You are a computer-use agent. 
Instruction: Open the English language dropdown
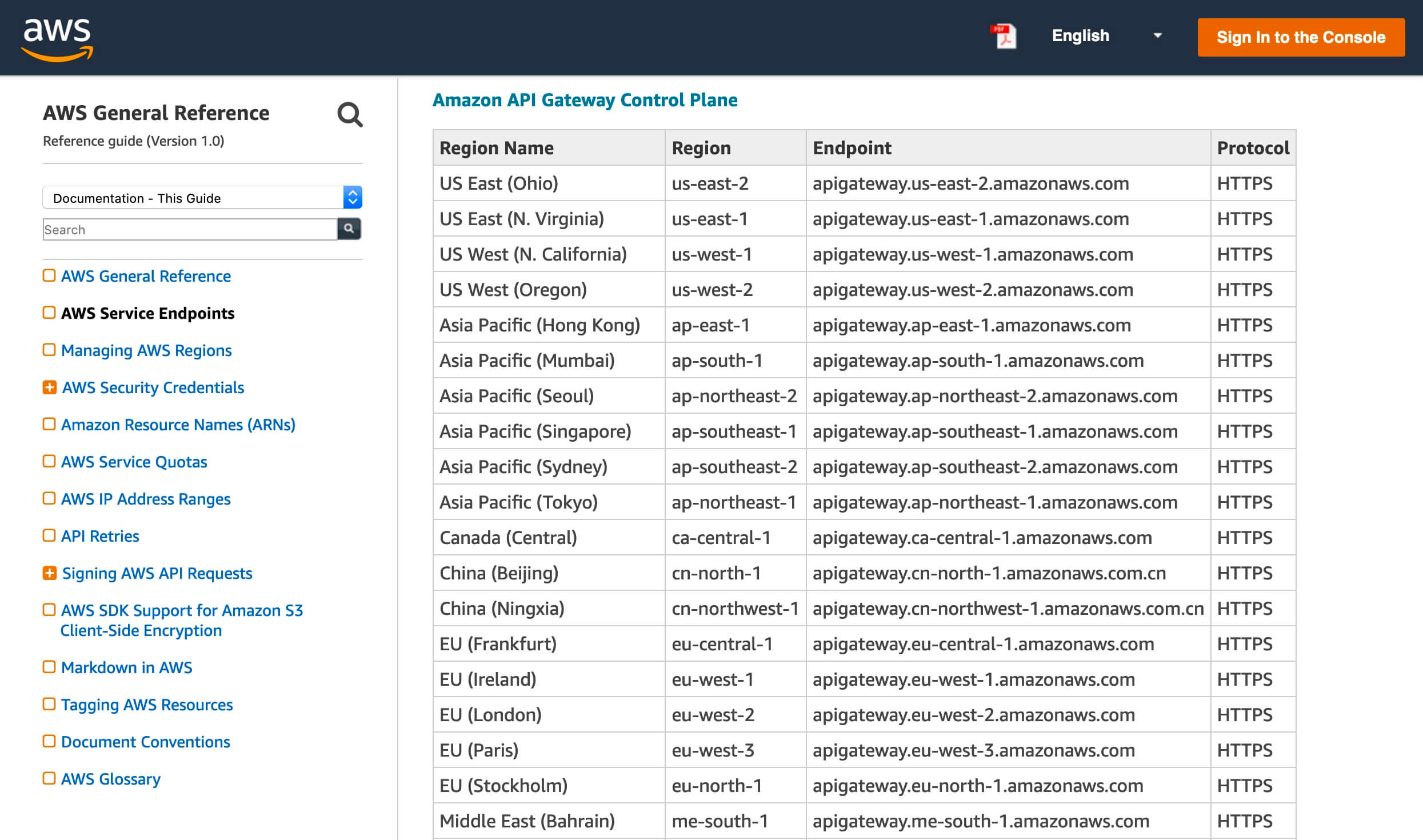[x=1106, y=35]
